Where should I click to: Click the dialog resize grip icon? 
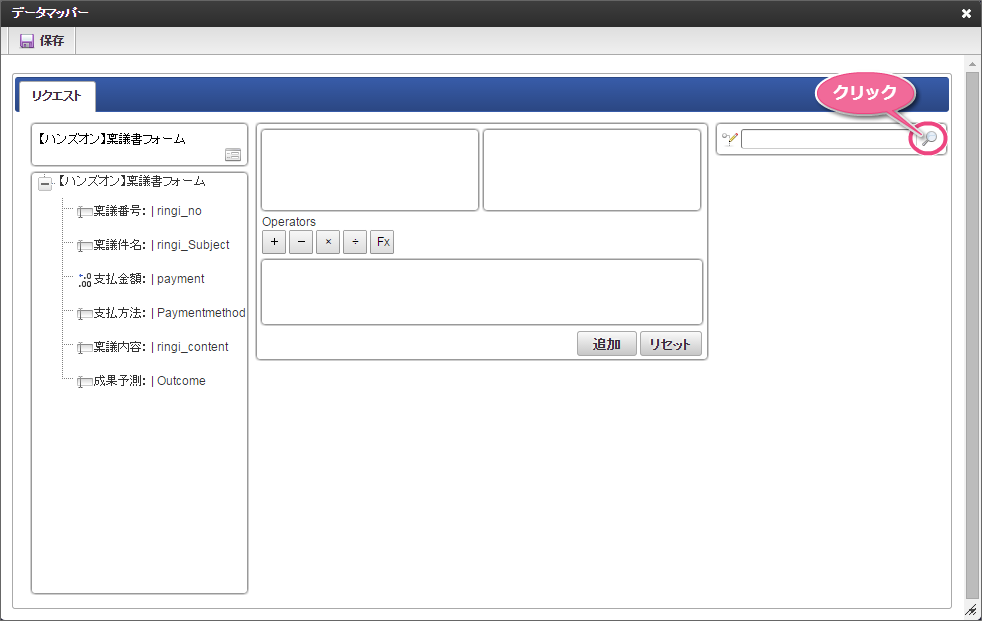pos(971,610)
